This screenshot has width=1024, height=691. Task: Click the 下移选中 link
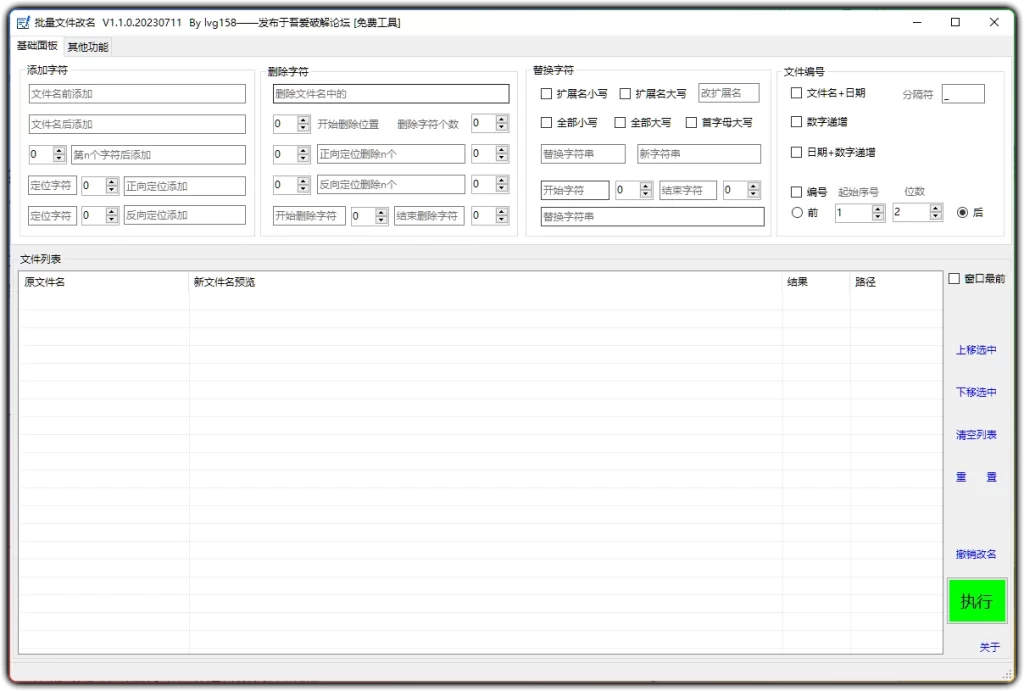pos(975,392)
